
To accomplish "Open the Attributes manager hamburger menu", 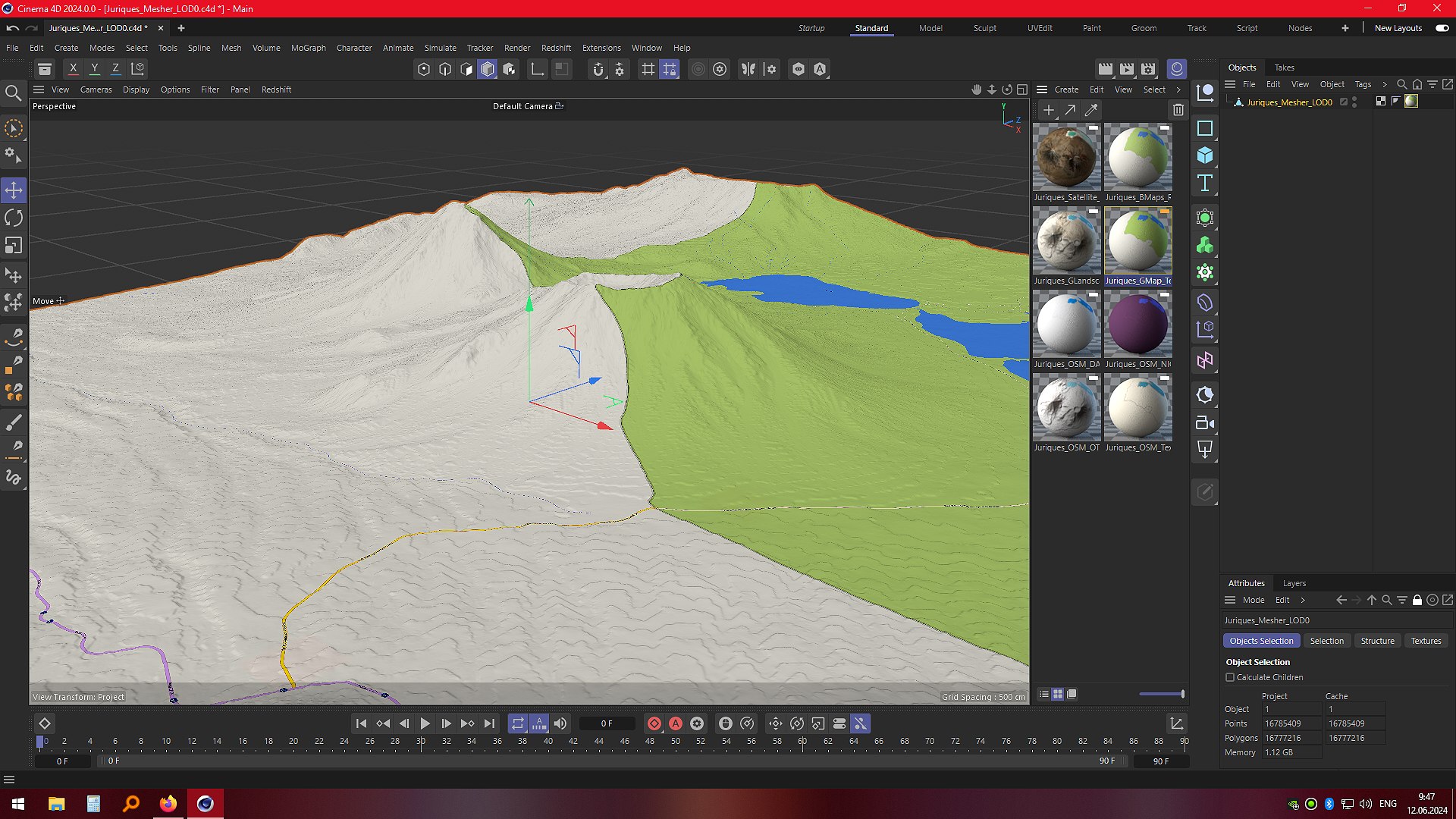I will [x=1230, y=600].
